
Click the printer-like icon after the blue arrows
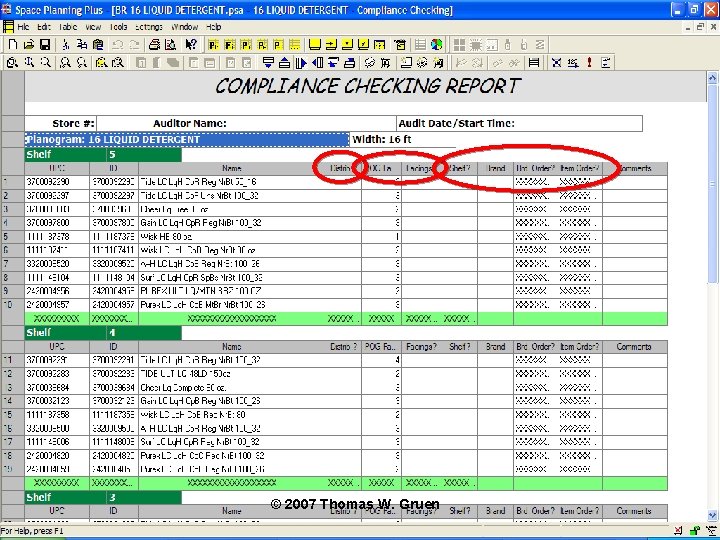350,62
